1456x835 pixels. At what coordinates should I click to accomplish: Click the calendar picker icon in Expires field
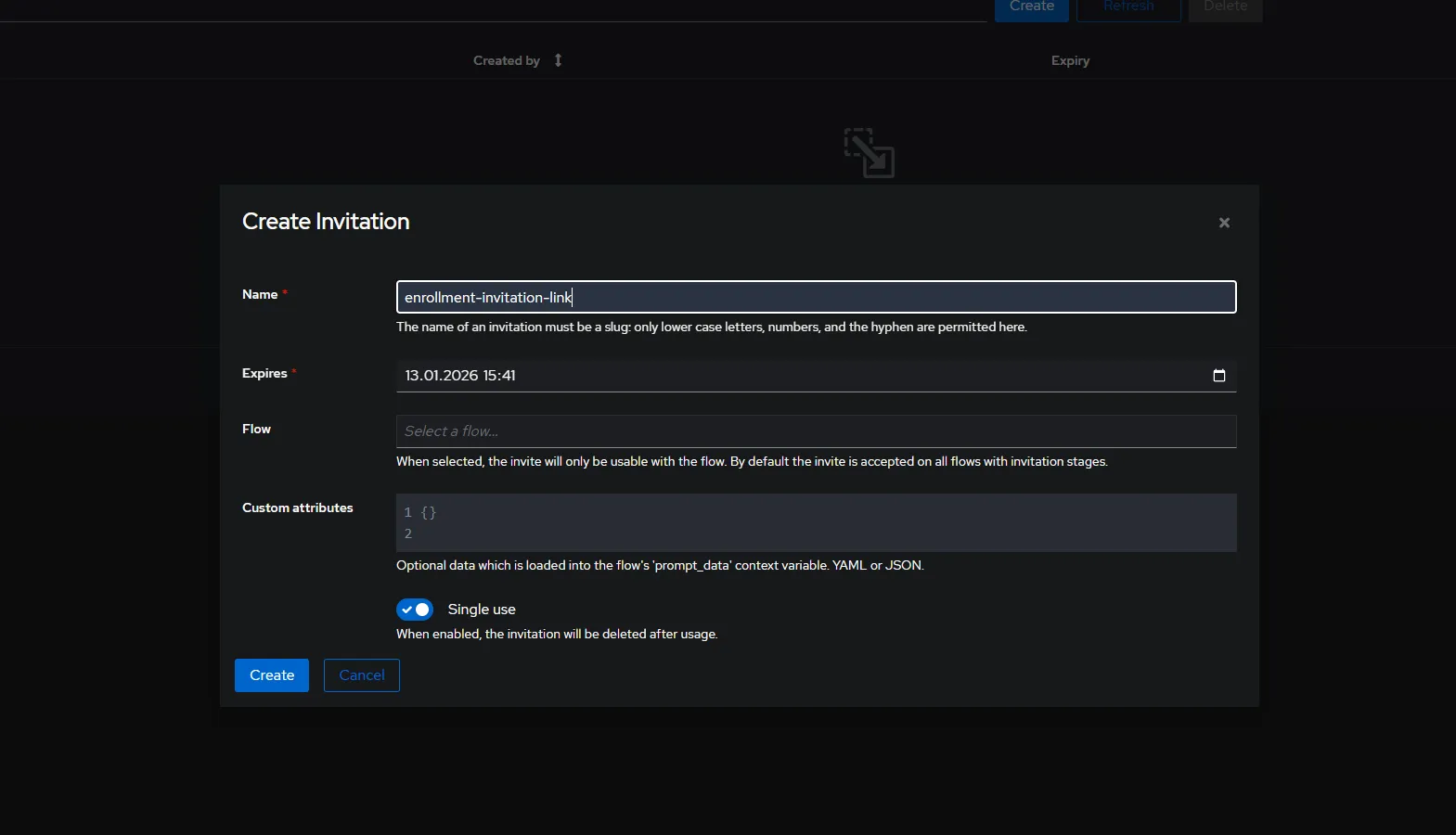click(1218, 376)
